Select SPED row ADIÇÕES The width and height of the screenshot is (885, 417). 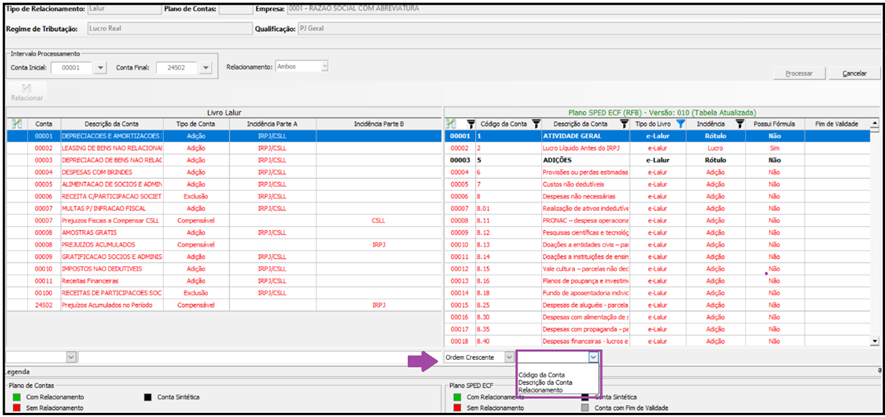[x=658, y=160]
